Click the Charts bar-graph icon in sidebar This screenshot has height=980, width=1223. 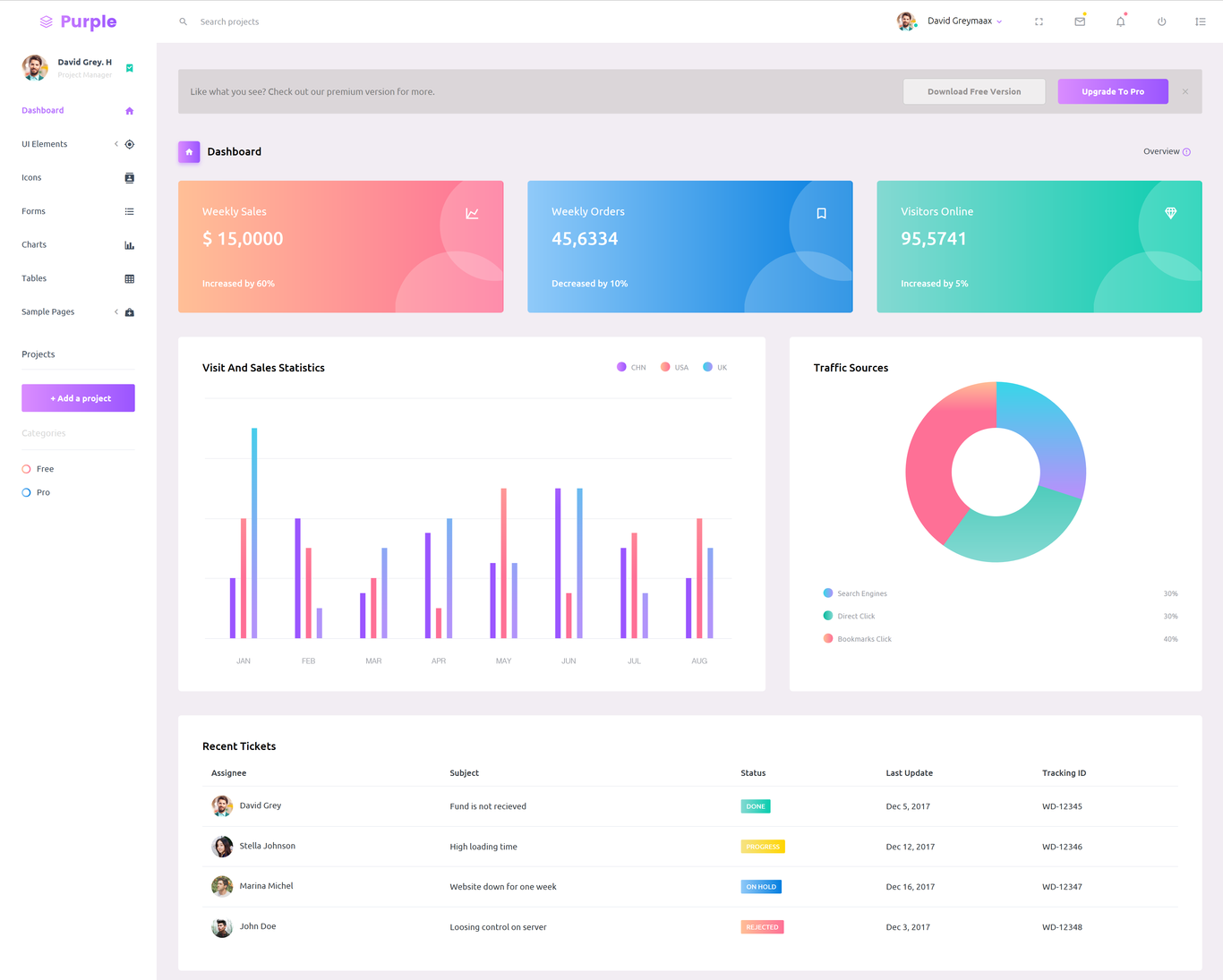[129, 245]
